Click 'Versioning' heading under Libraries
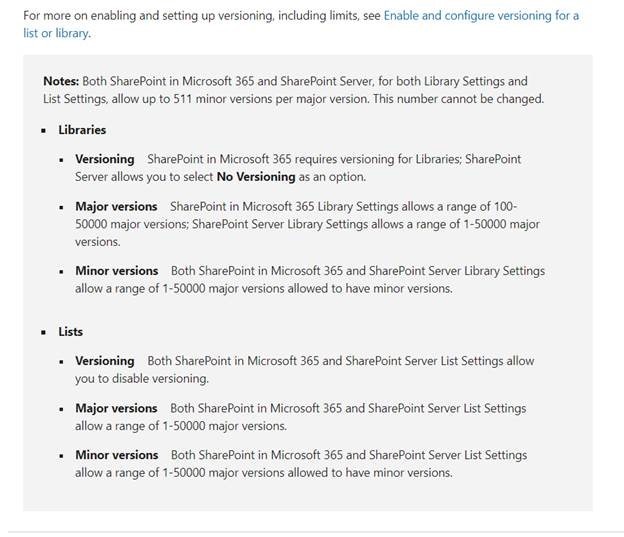Image resolution: width=624 pixels, height=537 pixels. point(105,159)
